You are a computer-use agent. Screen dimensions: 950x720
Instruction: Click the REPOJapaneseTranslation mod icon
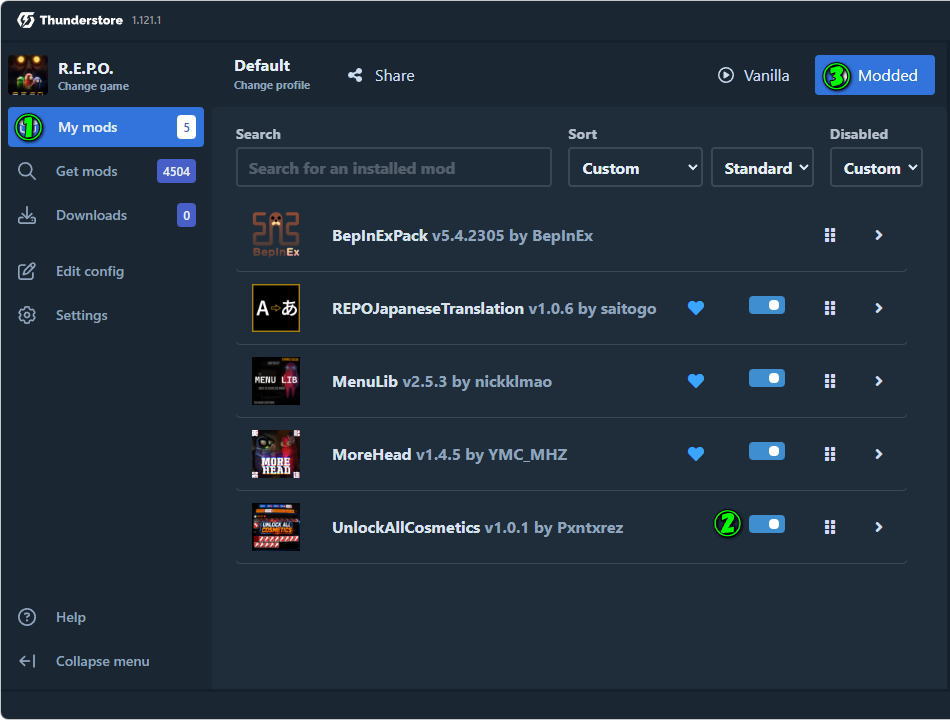coord(276,308)
